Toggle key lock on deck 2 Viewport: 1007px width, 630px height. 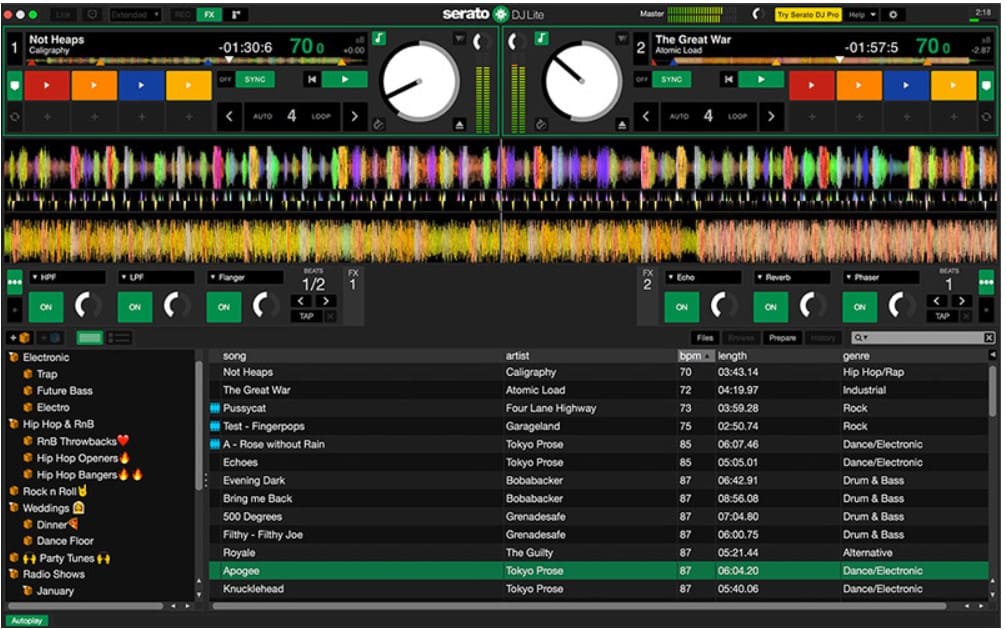(541, 39)
